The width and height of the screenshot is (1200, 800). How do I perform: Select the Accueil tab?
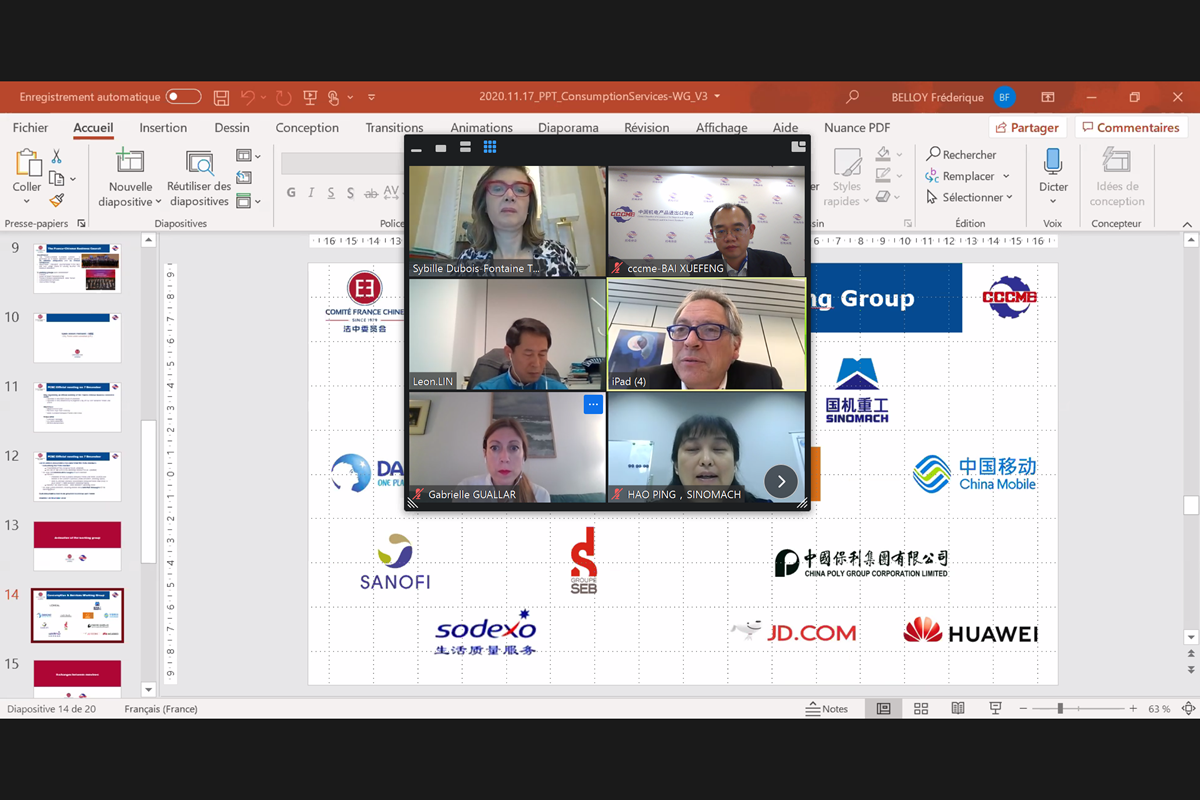pyautogui.click(x=93, y=128)
